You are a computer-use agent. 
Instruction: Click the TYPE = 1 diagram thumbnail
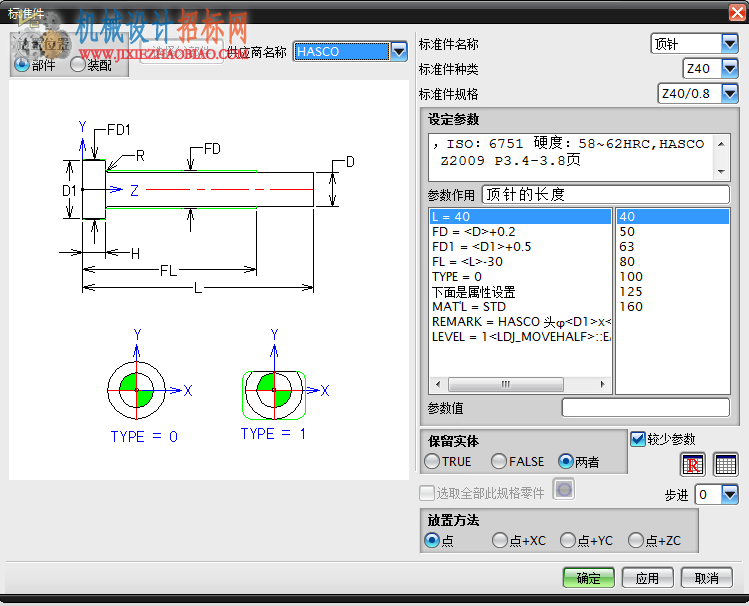point(285,385)
